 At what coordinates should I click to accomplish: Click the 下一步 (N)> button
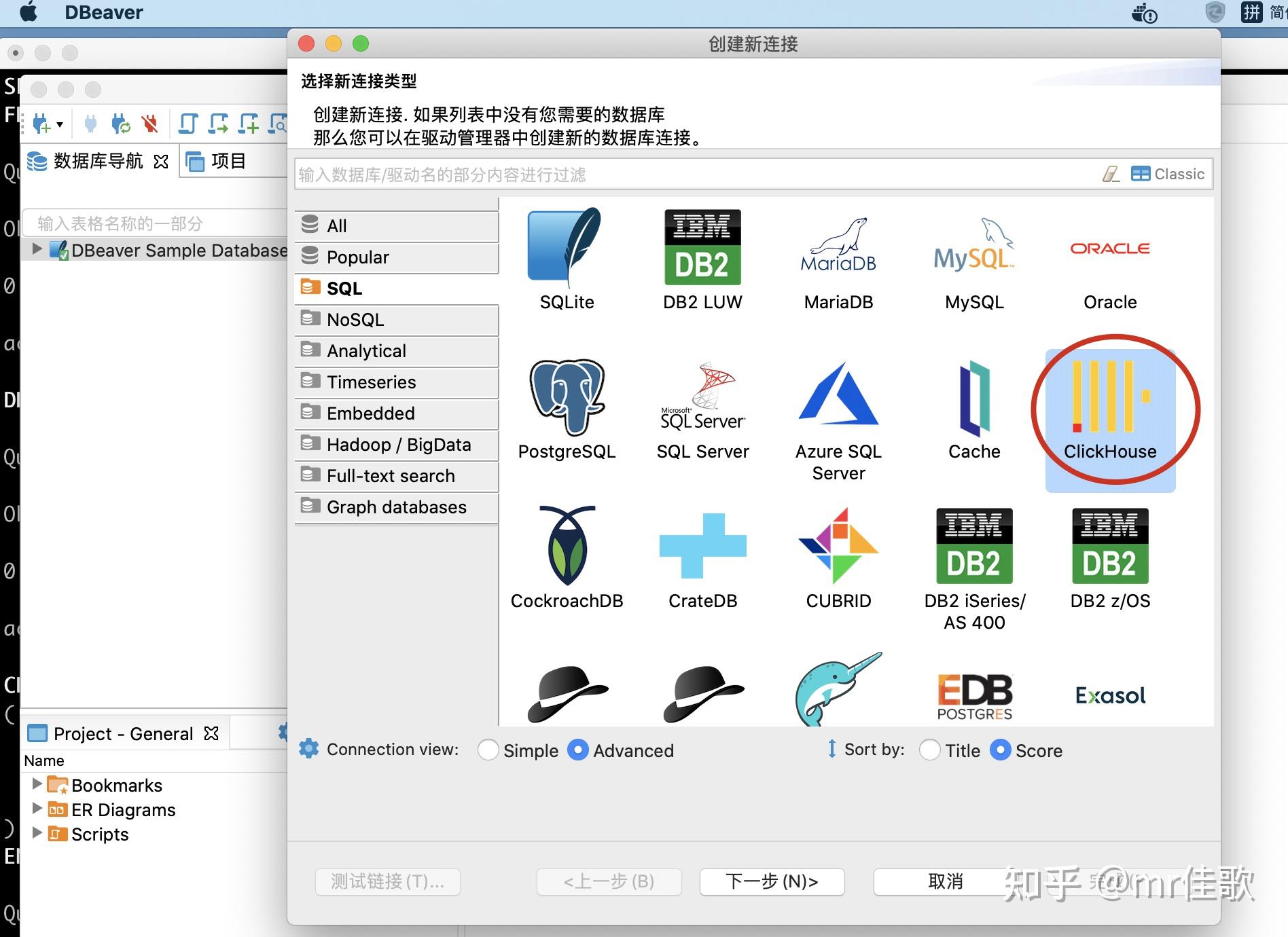[772, 881]
